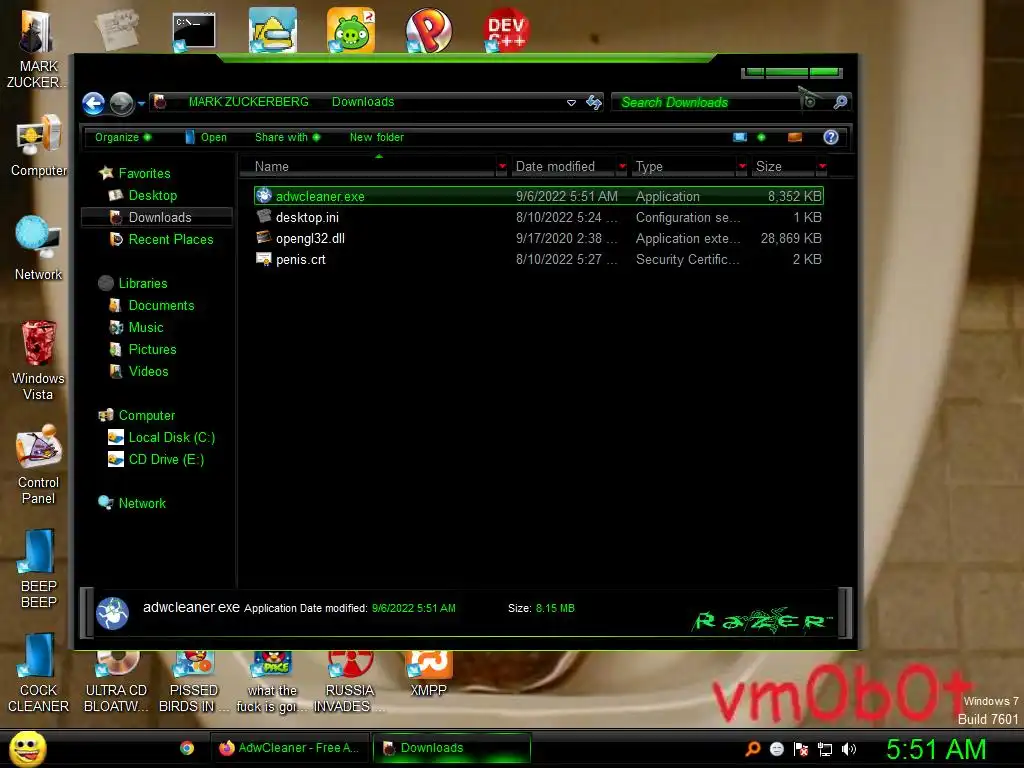Open CD Drive (E:)
The image size is (1024, 768).
[x=156, y=459]
